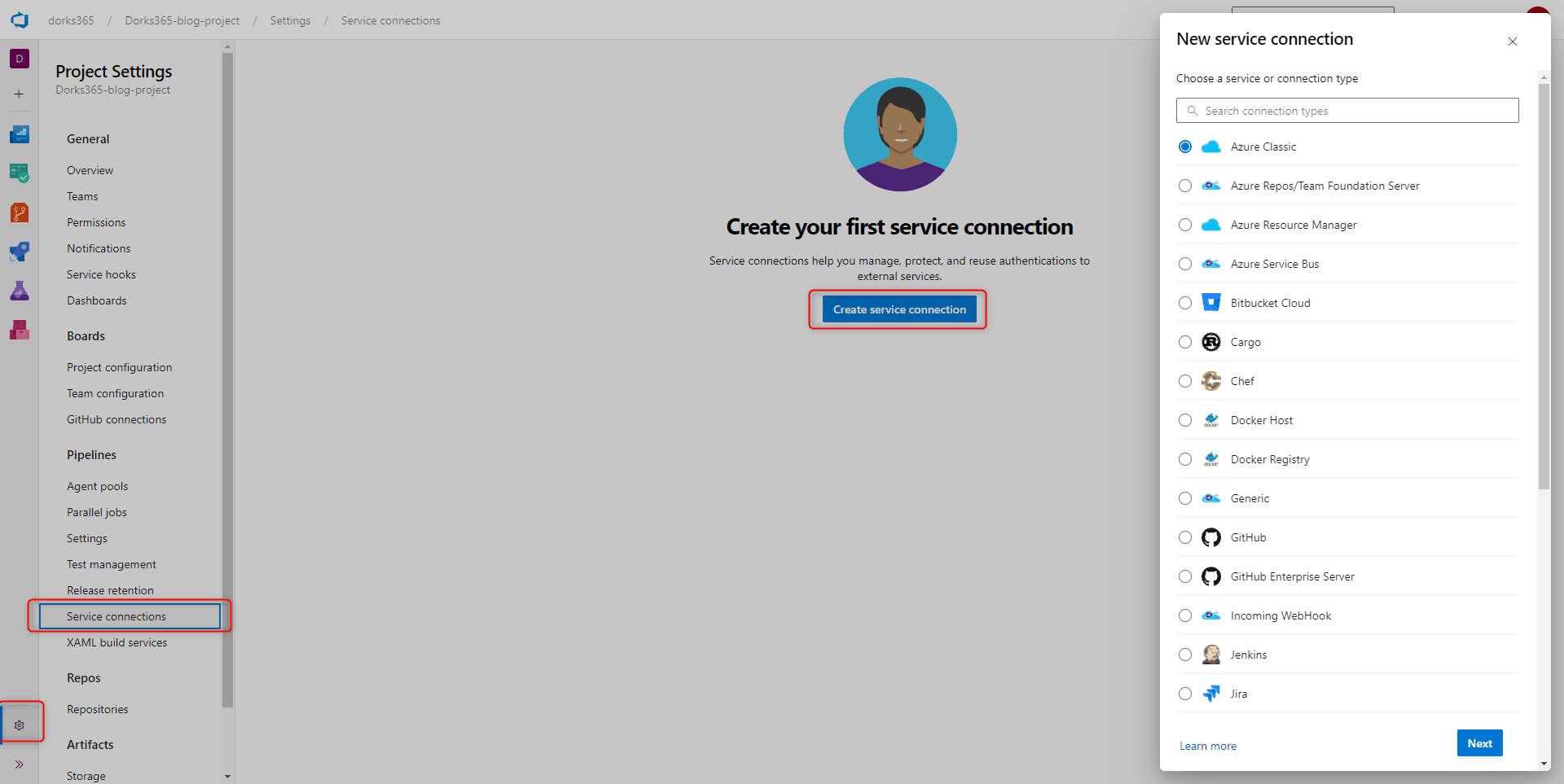Click panel scrollbar down arrow
The image size is (1564, 784).
point(1544,764)
